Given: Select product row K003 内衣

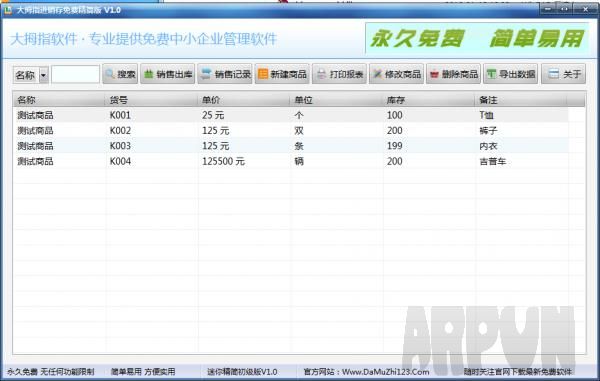Looking at the screenshot, I should point(291,146).
